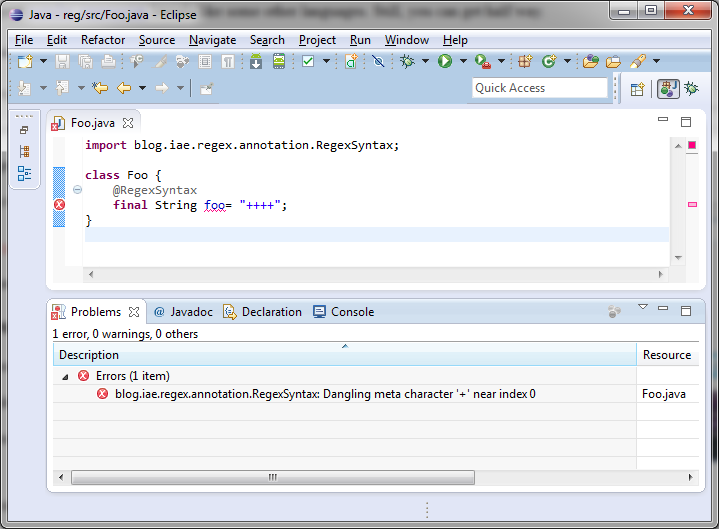The height and width of the screenshot is (529, 719).
Task: Open the Run configurations dropdown arrow
Action: coord(464,61)
